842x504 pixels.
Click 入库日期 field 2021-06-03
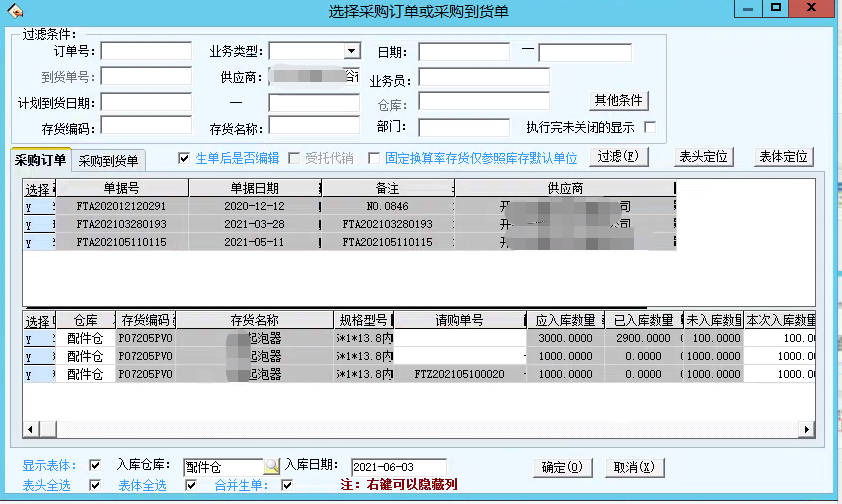[x=398, y=466]
